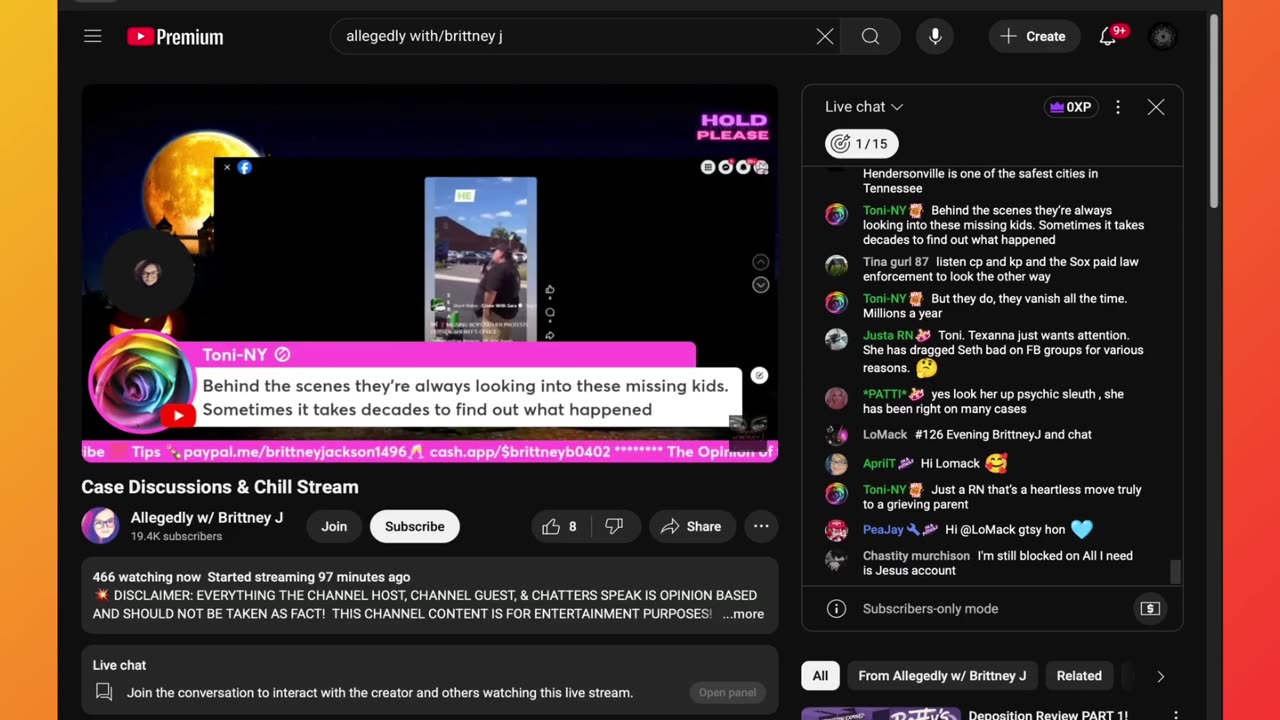Open Deposition Review PART 1 thumbnail
Viewport: 1280px width, 720px height.
tap(881, 714)
